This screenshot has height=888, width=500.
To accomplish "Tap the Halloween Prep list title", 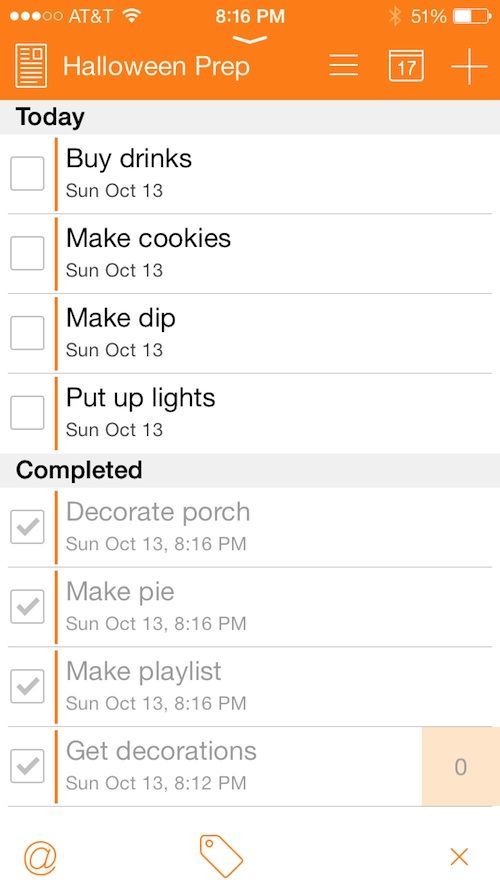I will [156, 66].
